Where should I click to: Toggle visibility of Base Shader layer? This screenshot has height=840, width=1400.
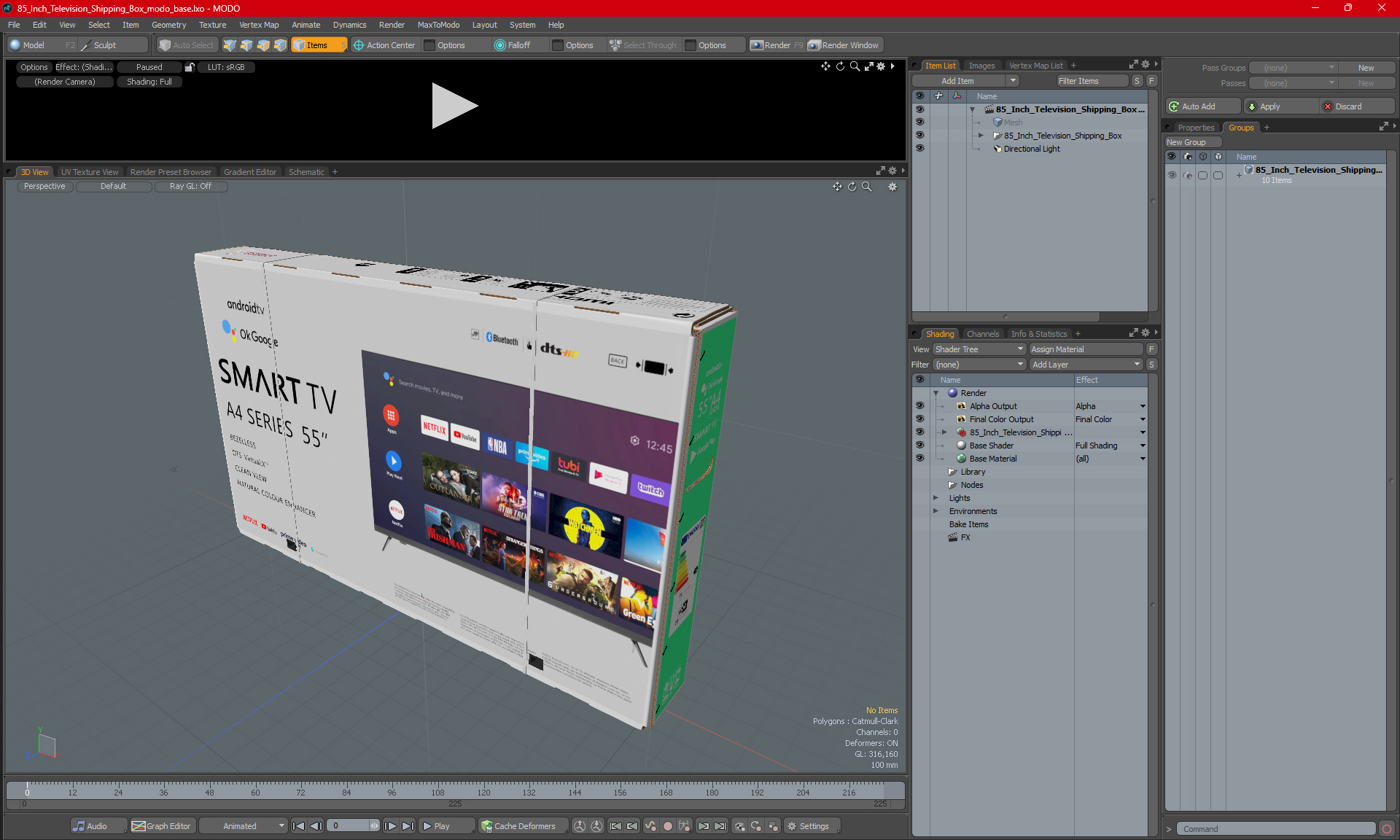tap(919, 445)
